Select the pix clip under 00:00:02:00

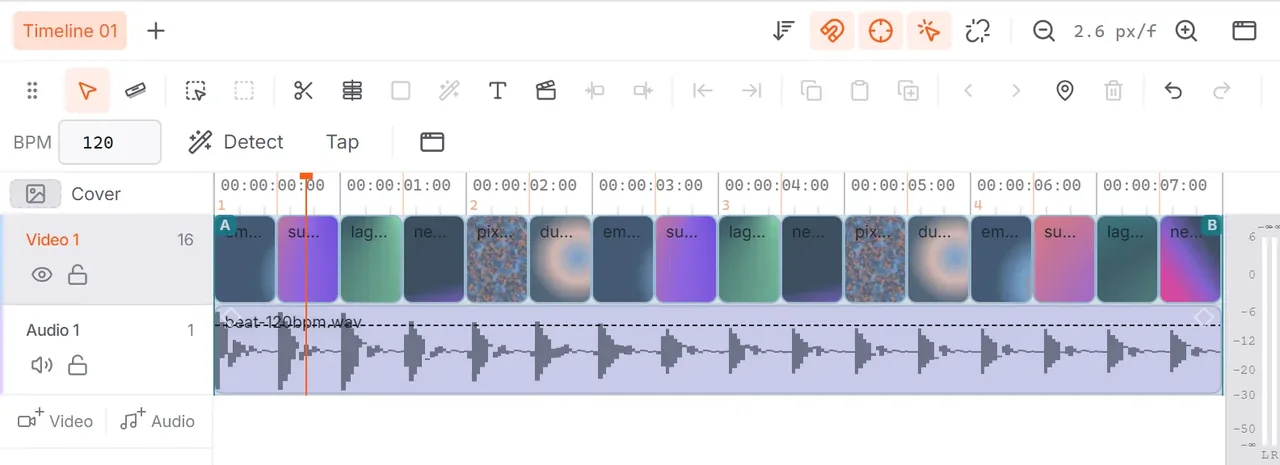(x=497, y=259)
